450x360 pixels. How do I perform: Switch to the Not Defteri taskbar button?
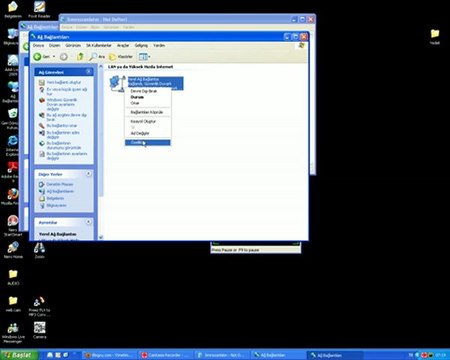tap(222, 355)
